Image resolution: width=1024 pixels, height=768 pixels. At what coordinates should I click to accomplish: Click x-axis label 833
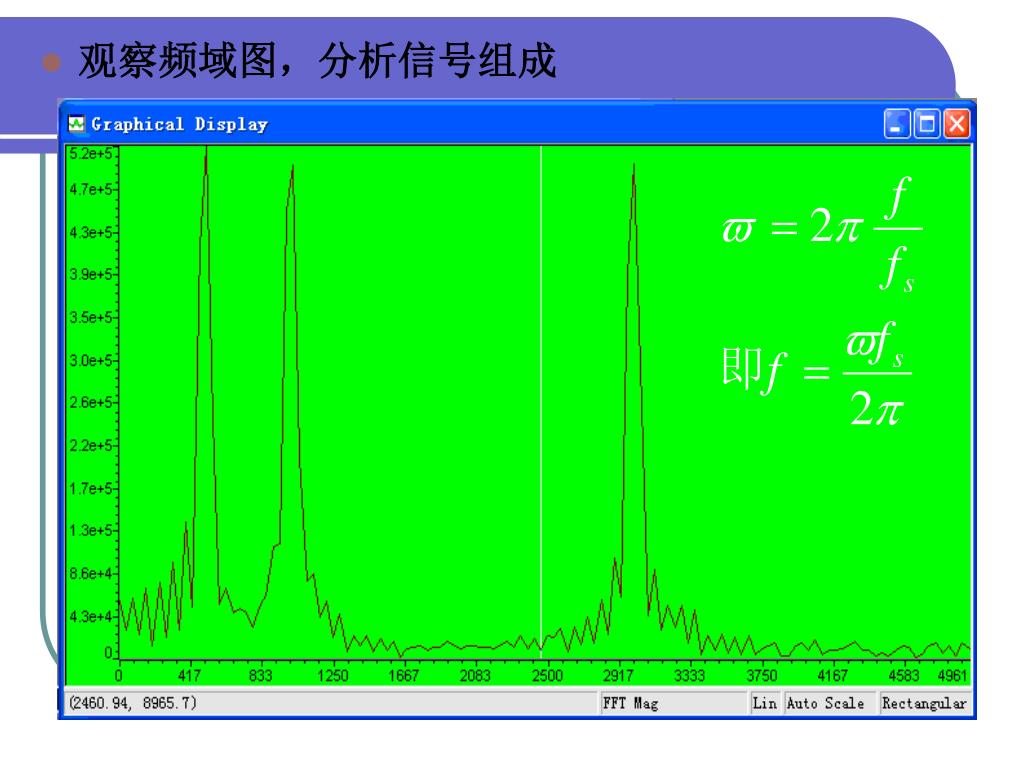[261, 675]
